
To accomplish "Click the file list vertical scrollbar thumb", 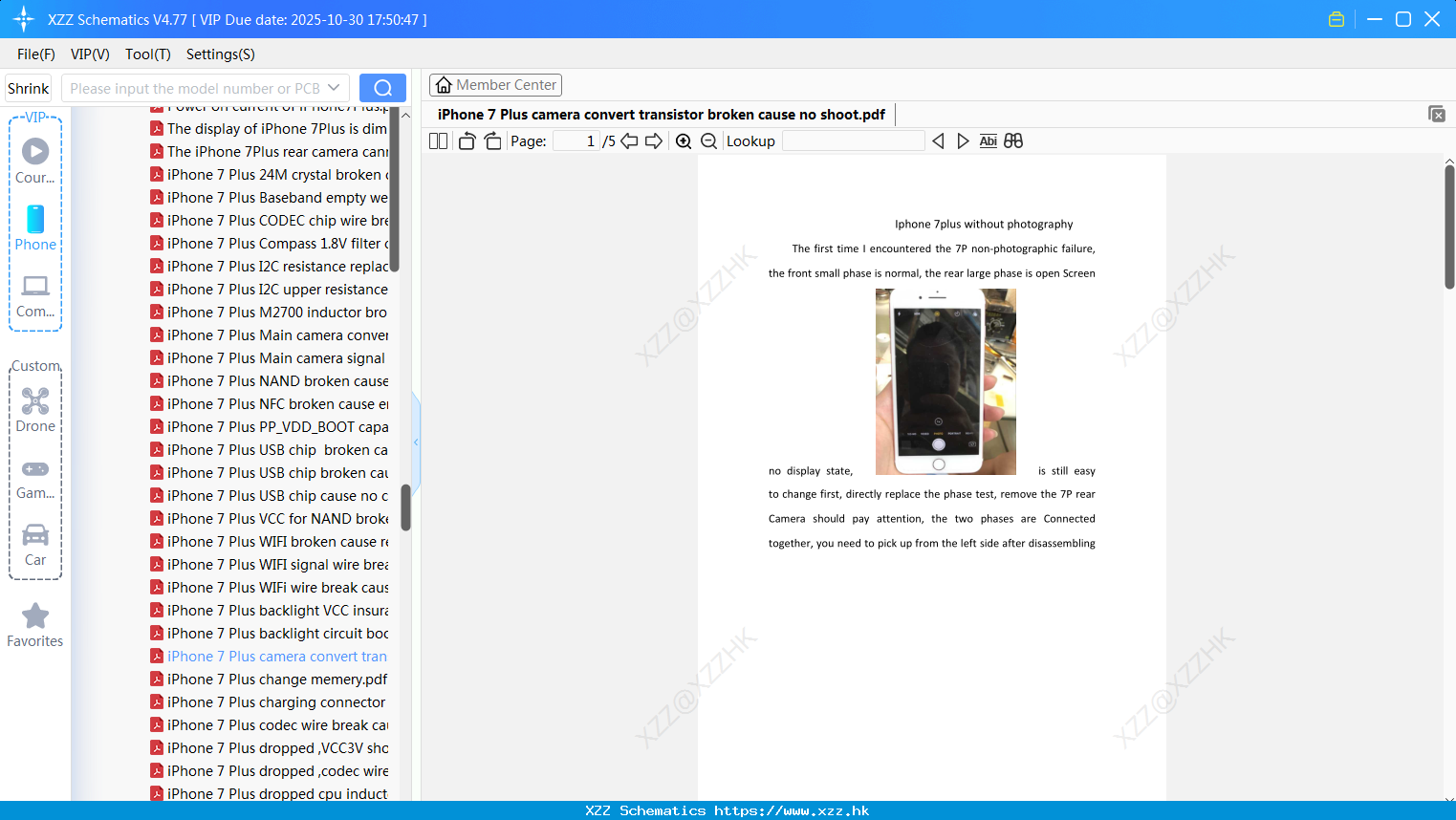I will pyautogui.click(x=405, y=507).
